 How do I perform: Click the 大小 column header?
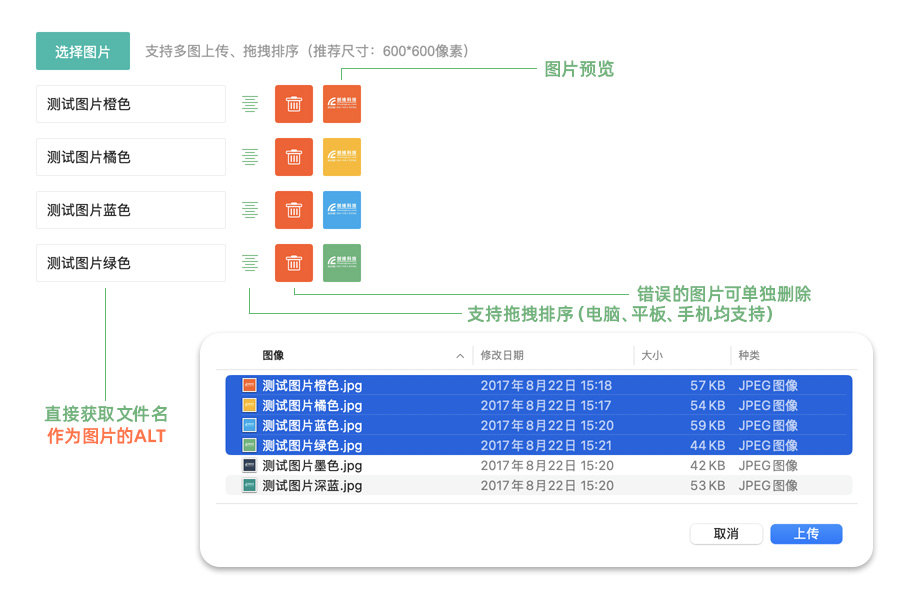pyautogui.click(x=650, y=355)
